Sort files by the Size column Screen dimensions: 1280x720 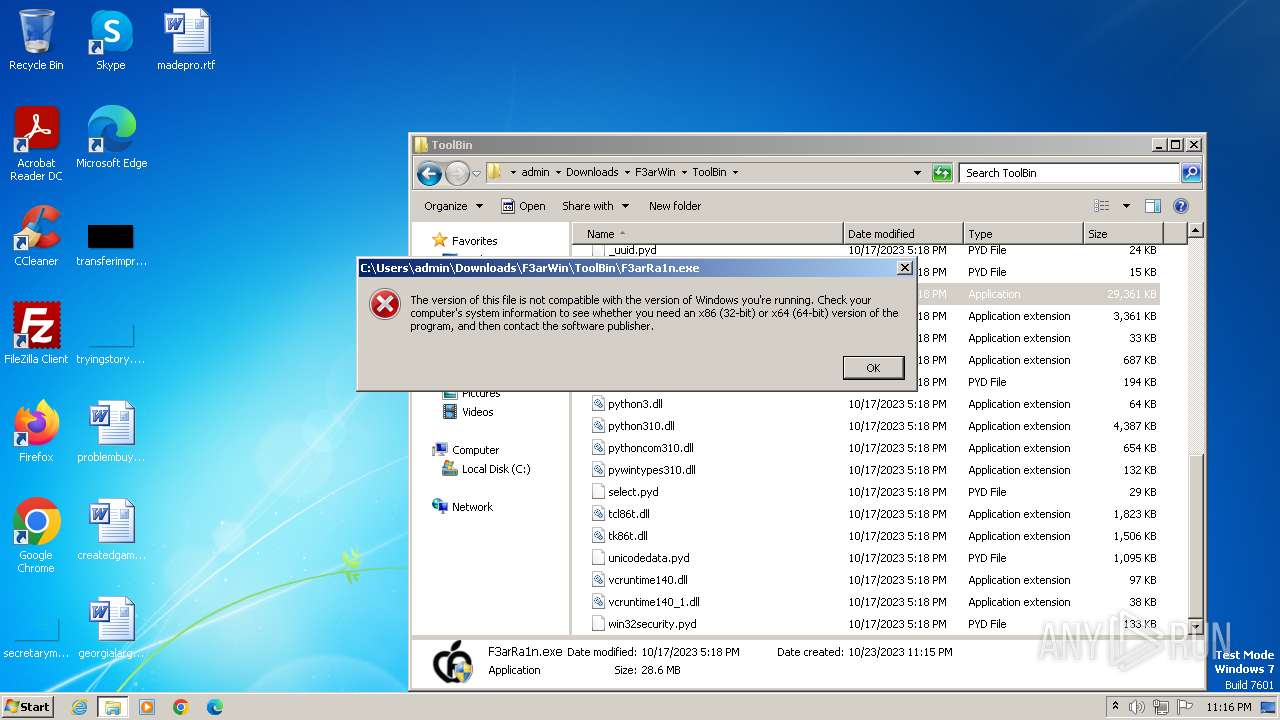click(1123, 234)
